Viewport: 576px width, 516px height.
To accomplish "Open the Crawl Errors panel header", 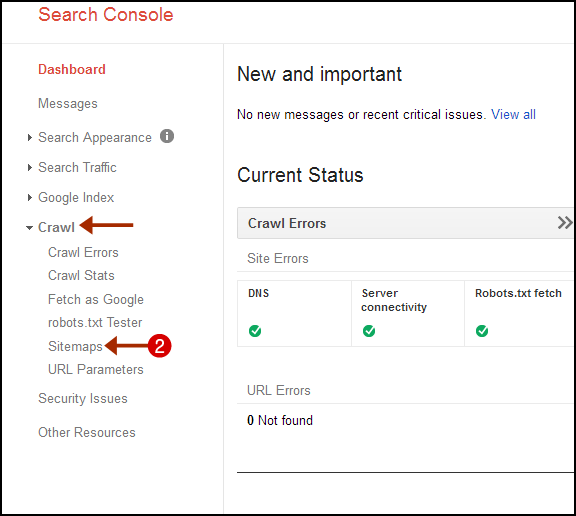I will (x=405, y=223).
